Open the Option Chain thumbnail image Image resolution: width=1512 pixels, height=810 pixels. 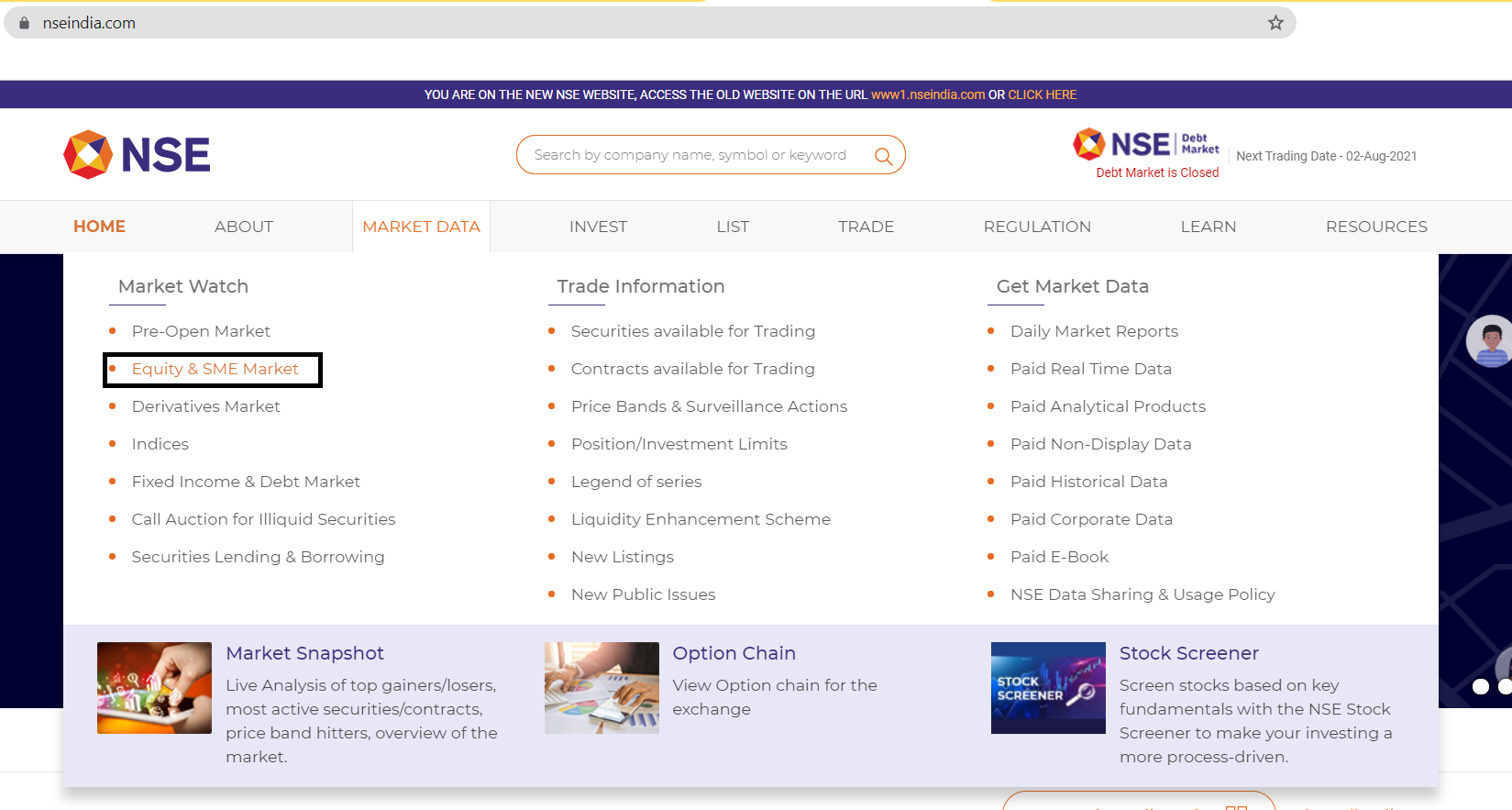click(x=601, y=688)
